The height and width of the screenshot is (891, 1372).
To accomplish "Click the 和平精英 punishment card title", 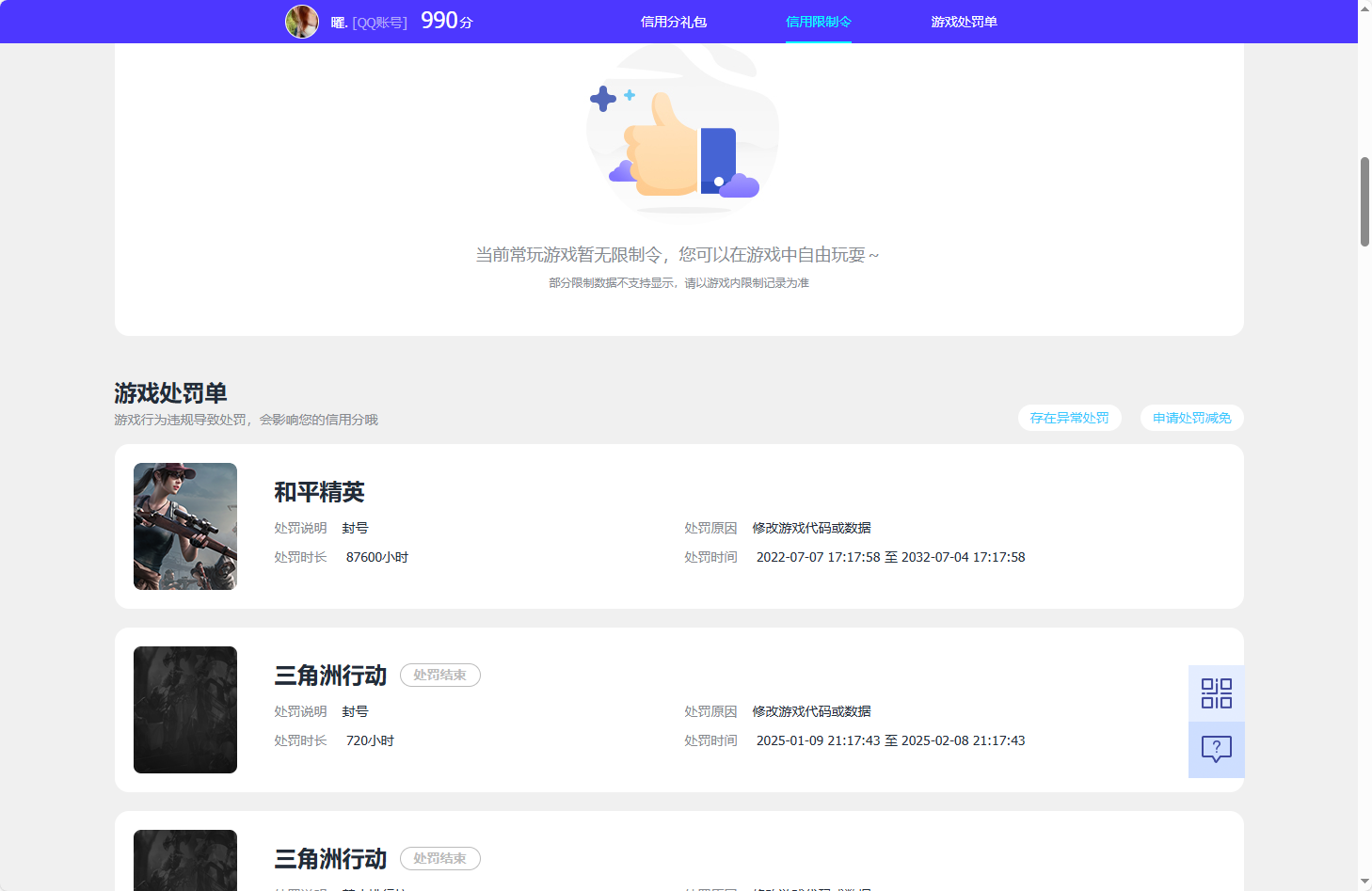I will pyautogui.click(x=320, y=492).
